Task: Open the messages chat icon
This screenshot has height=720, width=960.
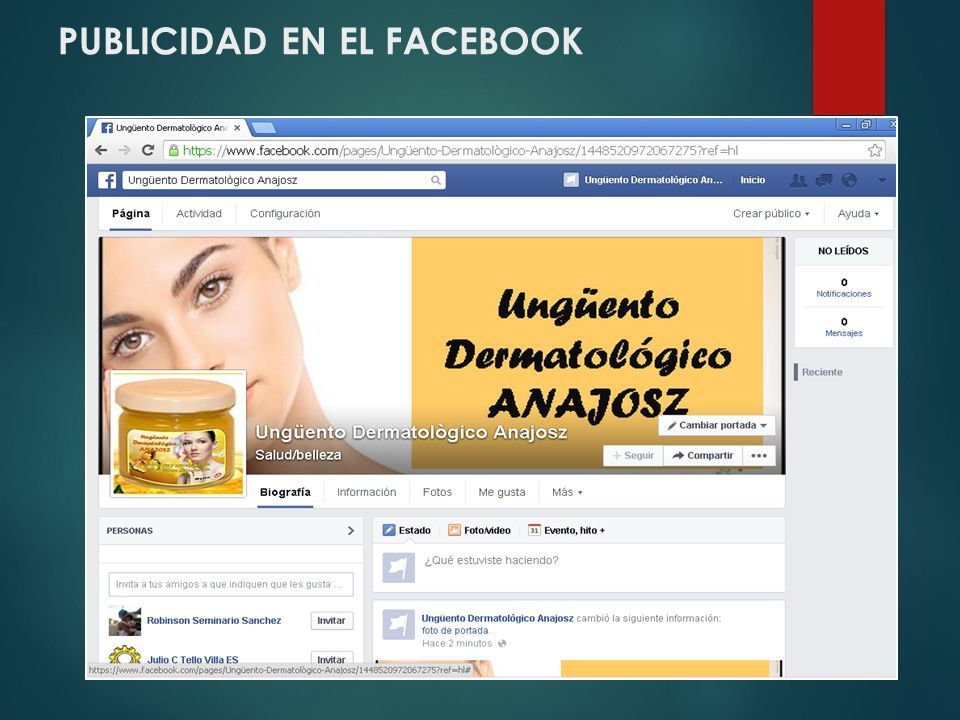Action: [824, 180]
